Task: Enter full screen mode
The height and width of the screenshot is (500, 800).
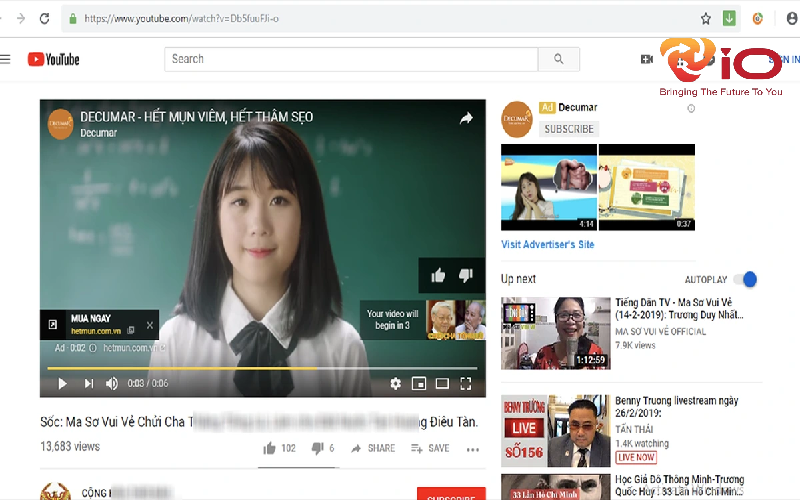Action: pos(466,384)
